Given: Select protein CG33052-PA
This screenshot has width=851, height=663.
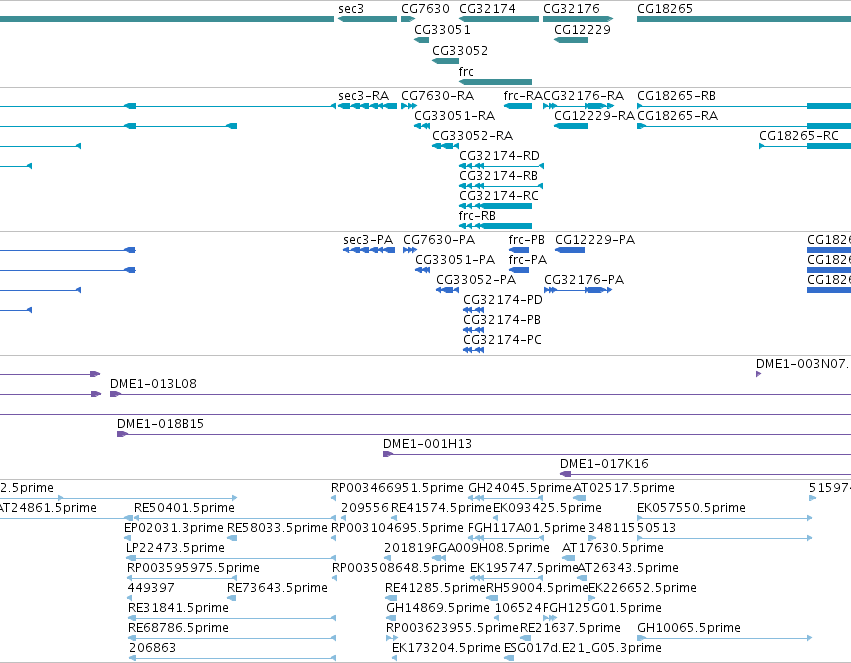Looking at the screenshot, I should tap(448, 290).
